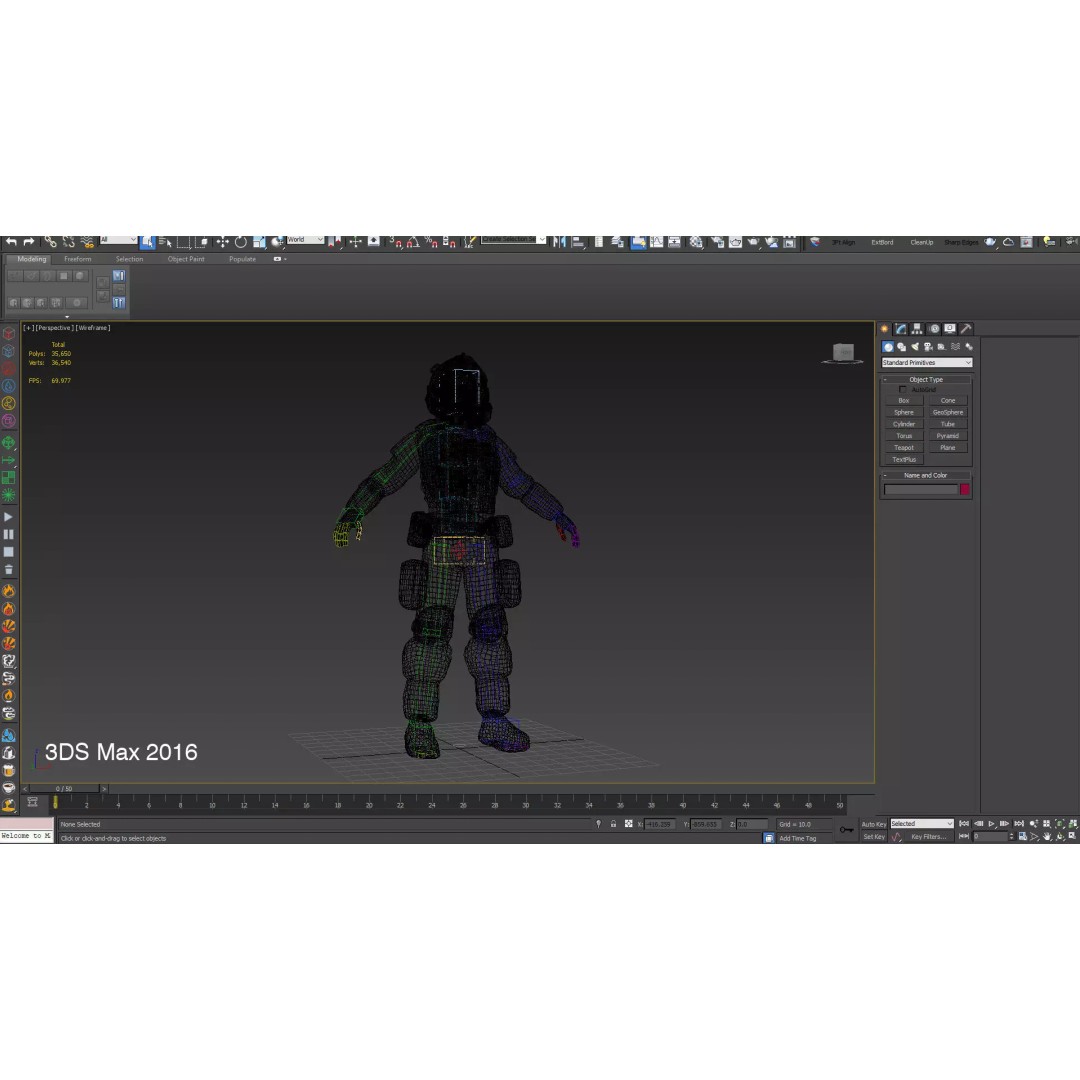Screen dimensions: 1080x1080
Task: Switch to the Modeling ribbon tab
Action: [x=32, y=259]
